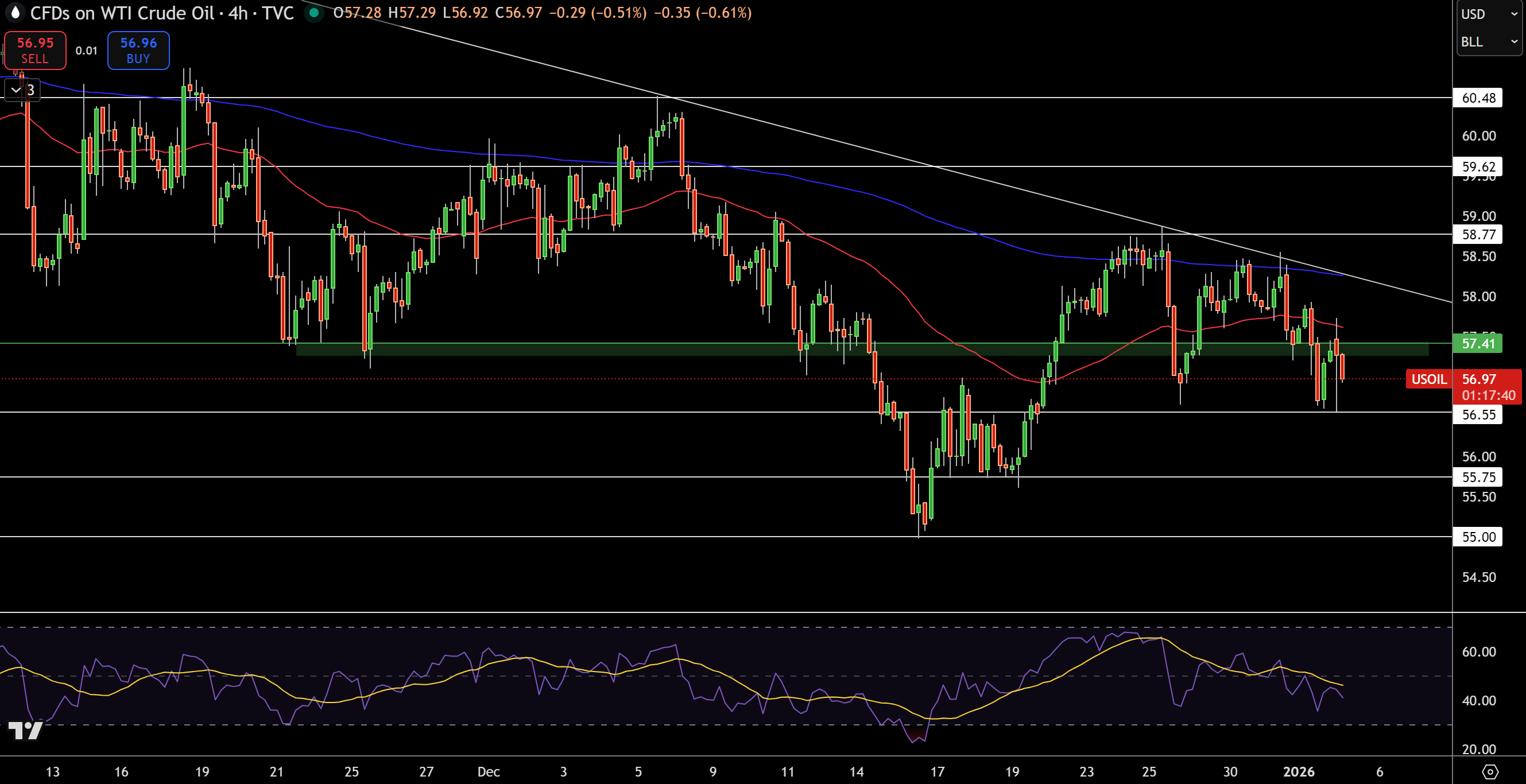Click the 23 date on time axis
The width and height of the screenshot is (1526, 784).
click(x=1086, y=771)
